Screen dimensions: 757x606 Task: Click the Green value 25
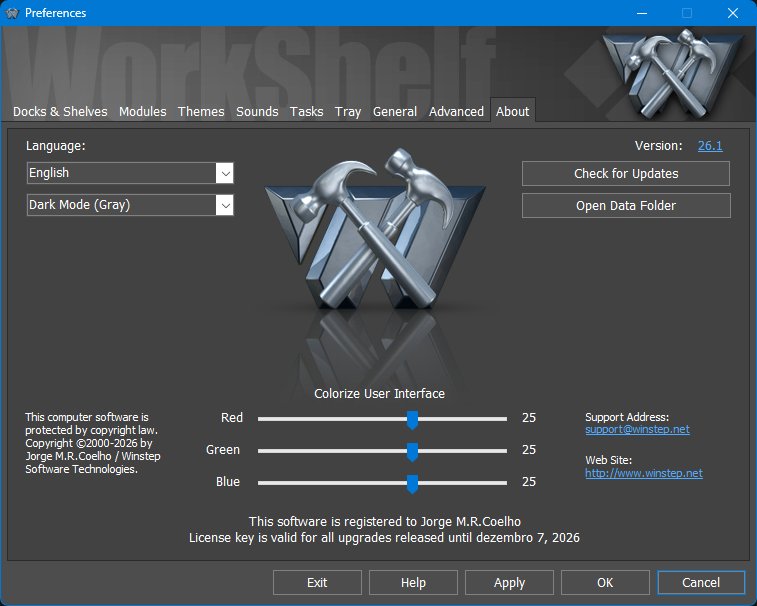529,450
